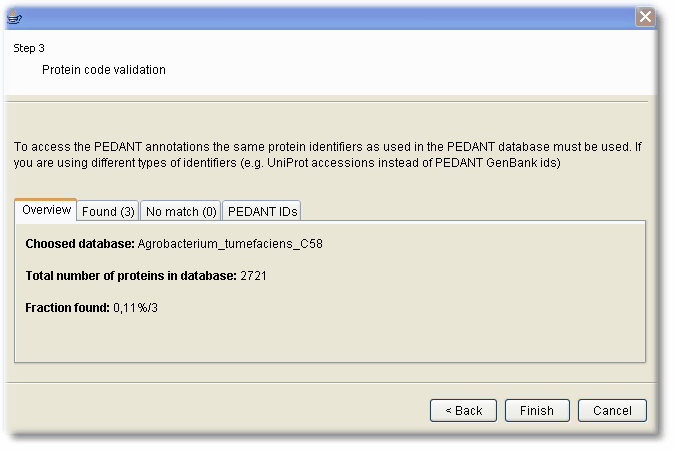Screen dimensions: 674x450
Task: Click the protein count value 2721
Action: click(253, 276)
